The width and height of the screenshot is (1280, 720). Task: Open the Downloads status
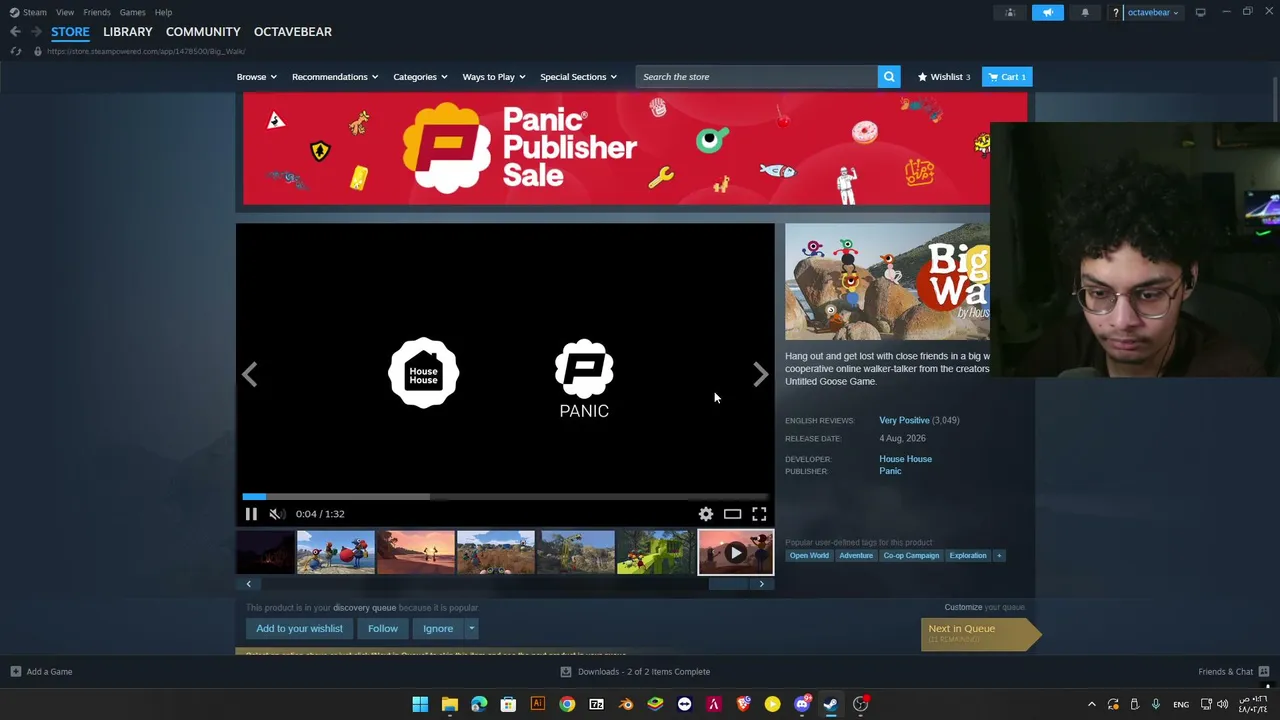pyautogui.click(x=635, y=672)
